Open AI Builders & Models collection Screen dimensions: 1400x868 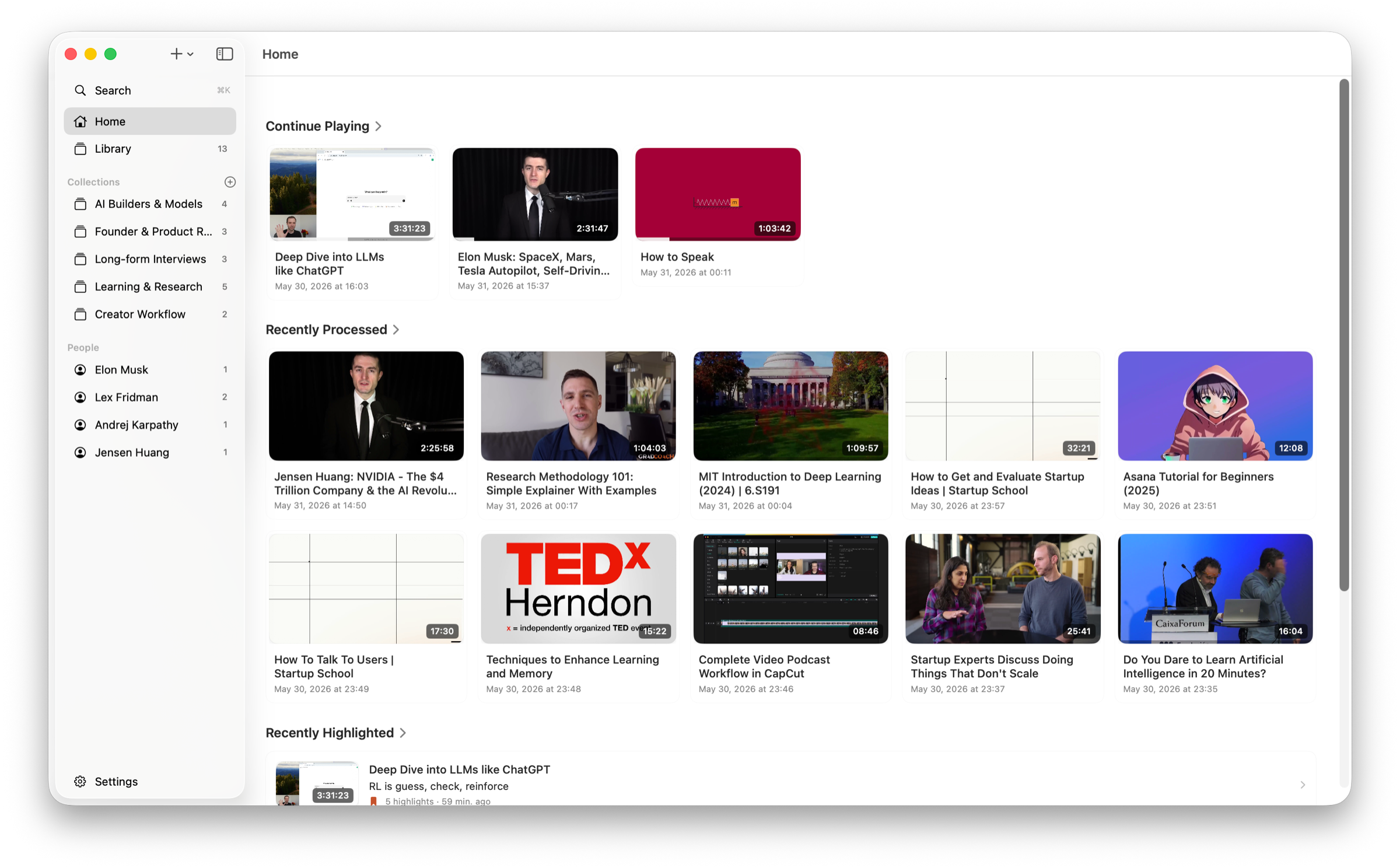coord(150,204)
